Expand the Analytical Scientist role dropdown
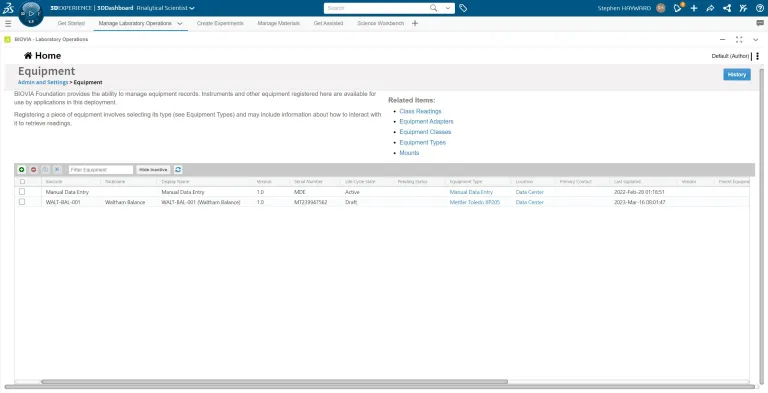Viewport: 768px width, 393px height. point(192,8)
